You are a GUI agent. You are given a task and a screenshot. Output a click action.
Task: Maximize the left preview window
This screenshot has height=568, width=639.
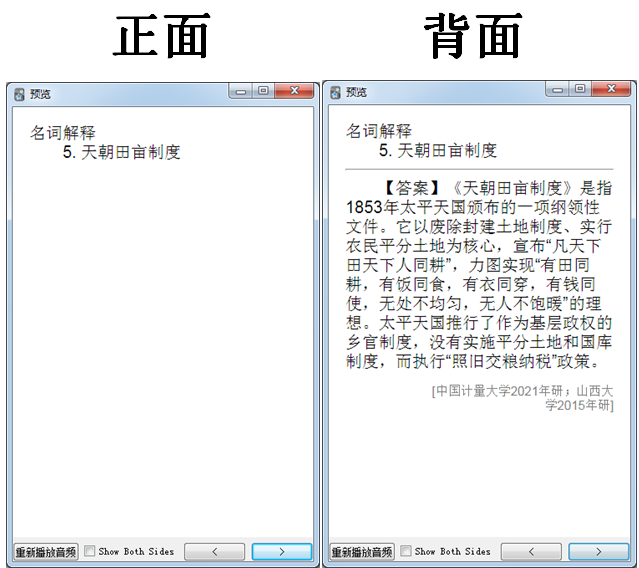point(263,91)
